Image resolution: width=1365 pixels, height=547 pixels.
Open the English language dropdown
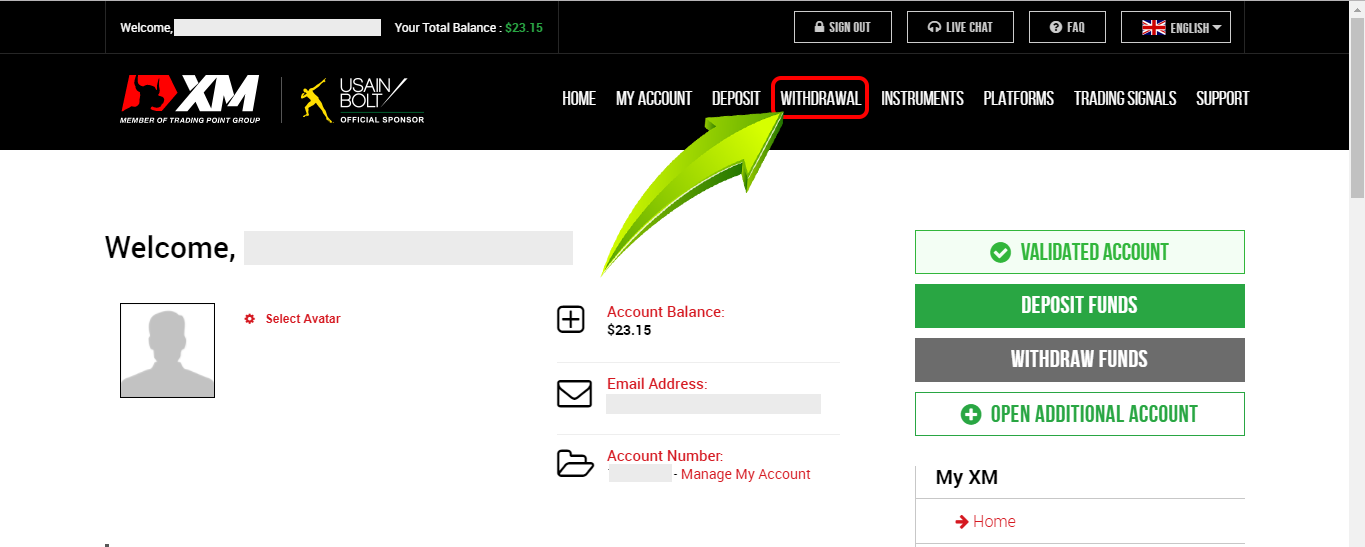click(x=1176, y=28)
